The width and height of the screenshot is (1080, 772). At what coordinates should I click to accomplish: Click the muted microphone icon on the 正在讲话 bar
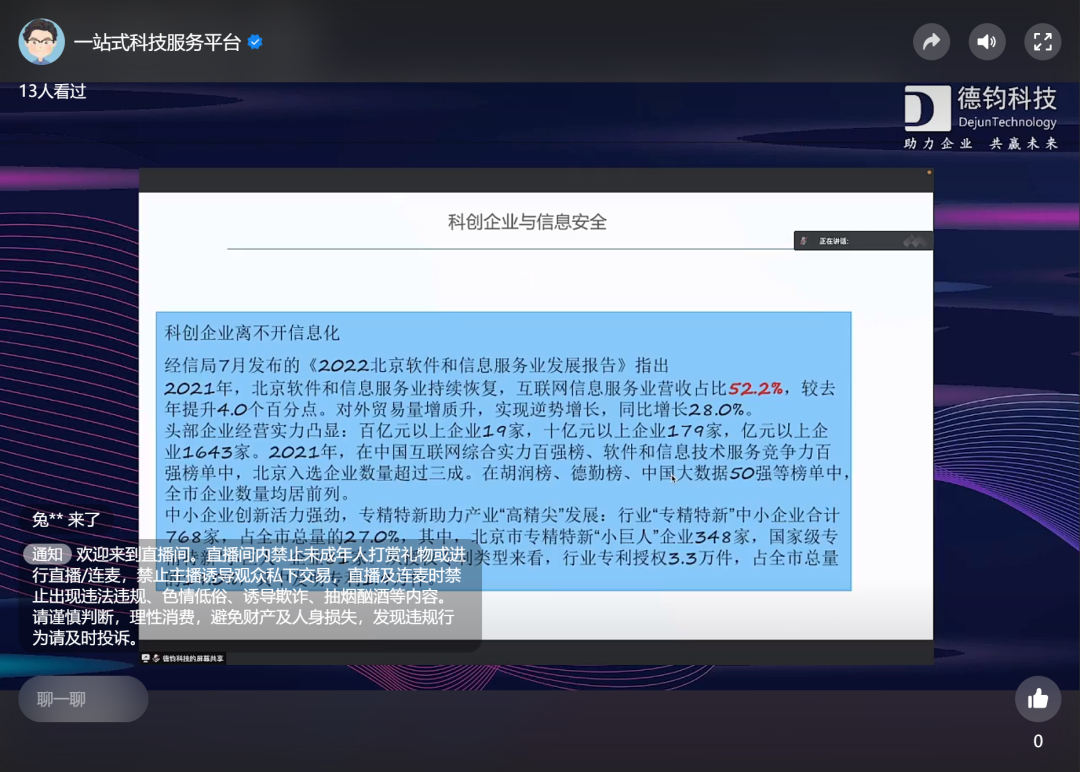[x=804, y=240]
